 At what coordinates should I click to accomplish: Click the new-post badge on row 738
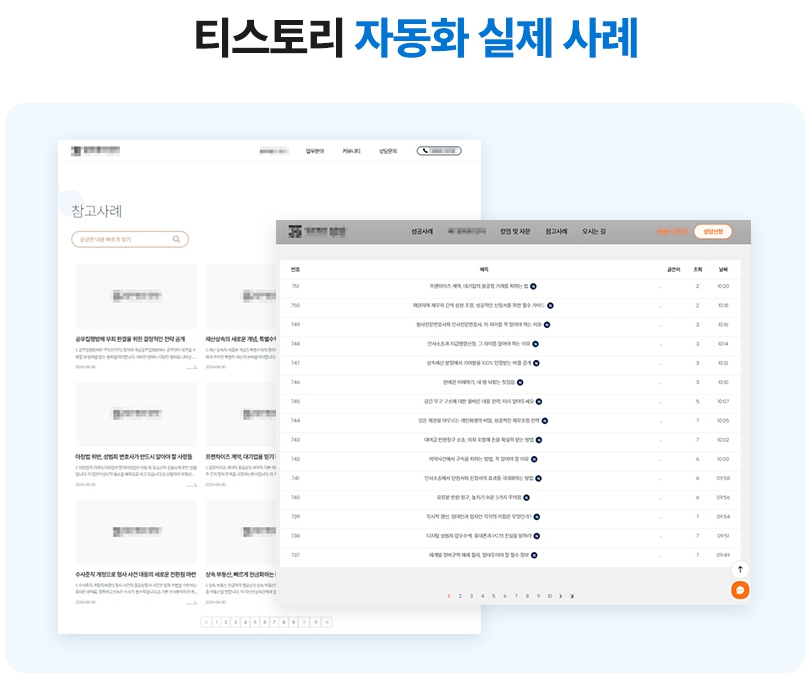click(x=536, y=536)
